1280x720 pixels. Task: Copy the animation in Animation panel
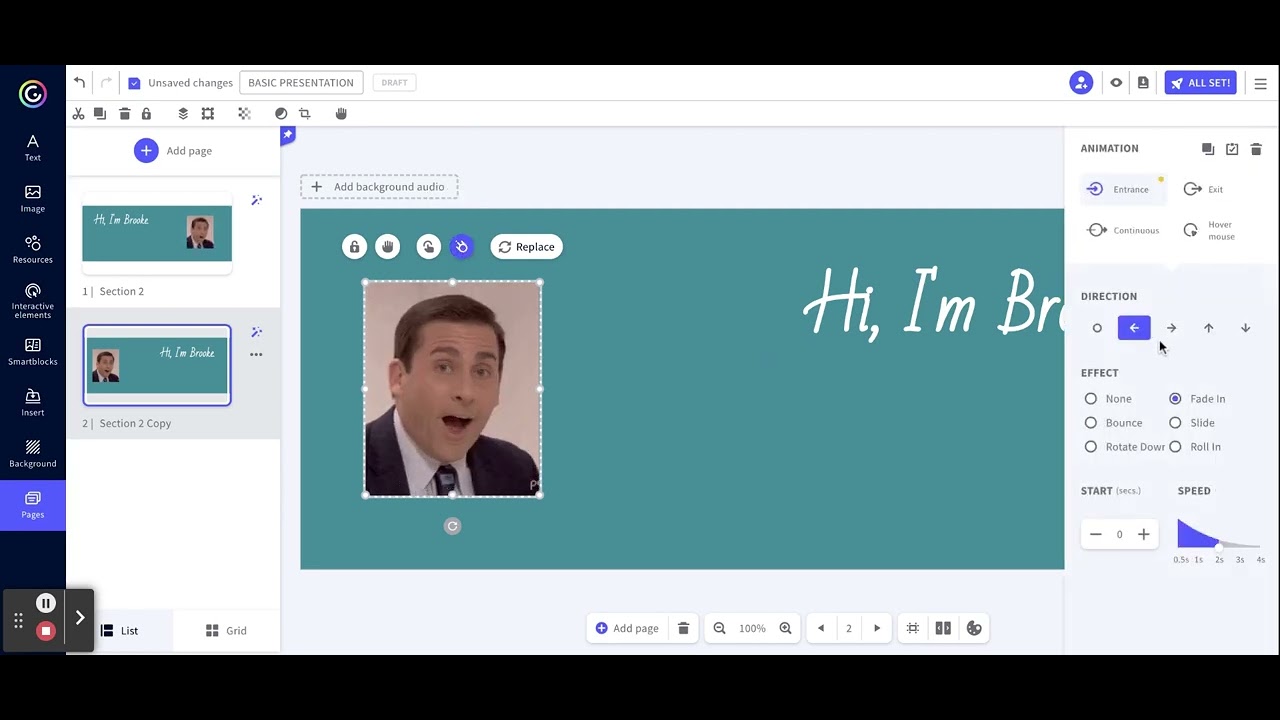coord(1208,149)
